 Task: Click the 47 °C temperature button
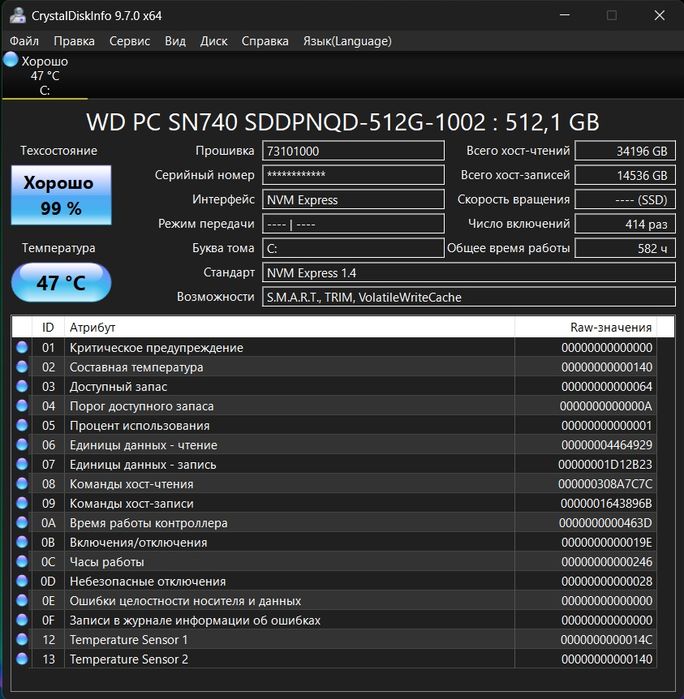tap(61, 282)
